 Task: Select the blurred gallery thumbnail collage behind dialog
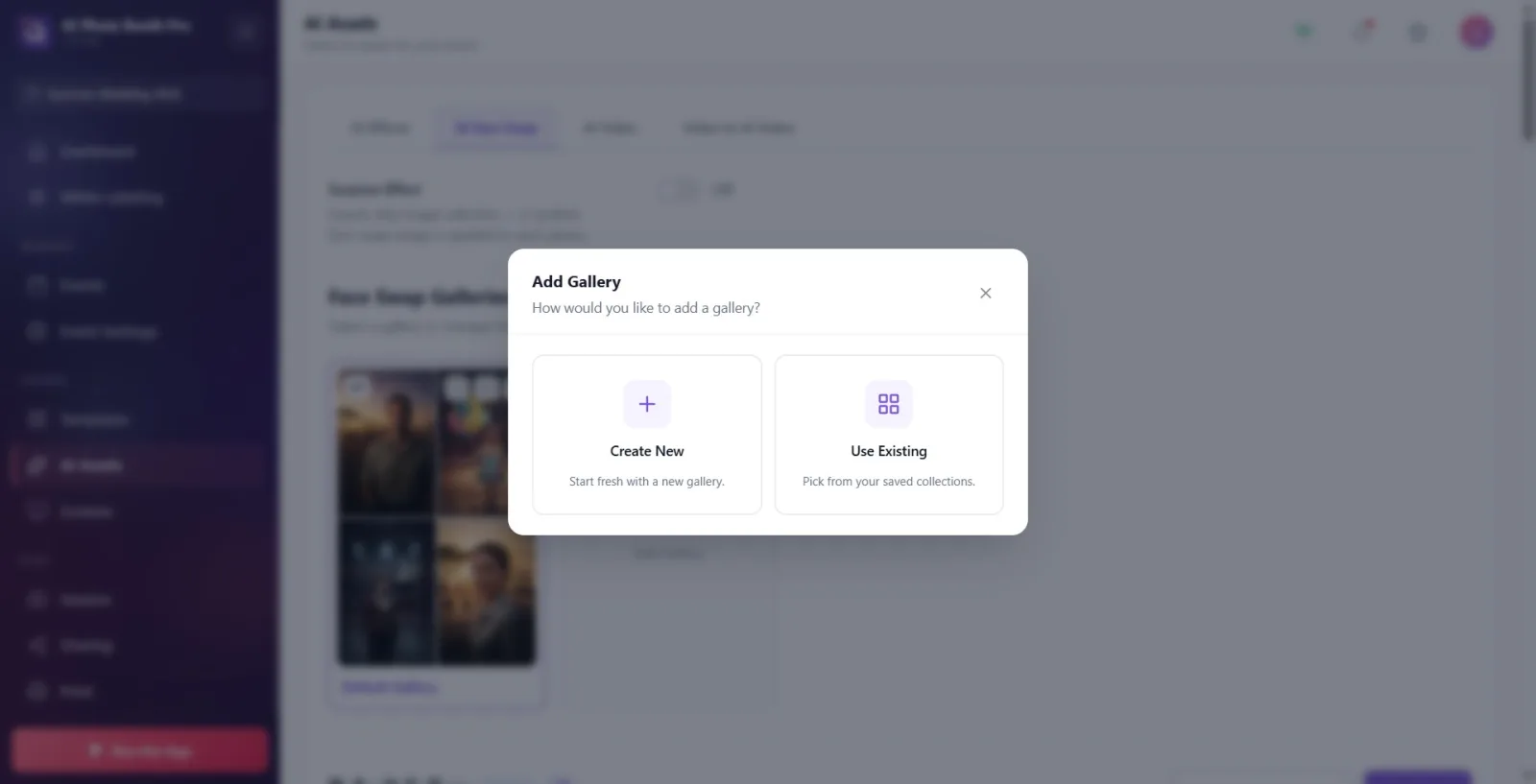point(437,517)
